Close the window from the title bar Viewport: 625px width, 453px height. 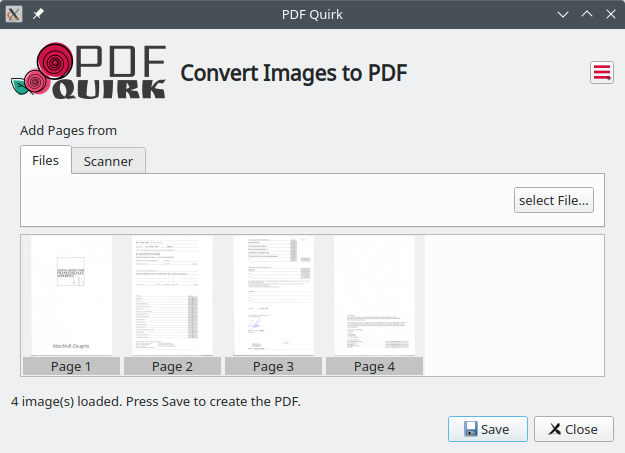[610, 14]
